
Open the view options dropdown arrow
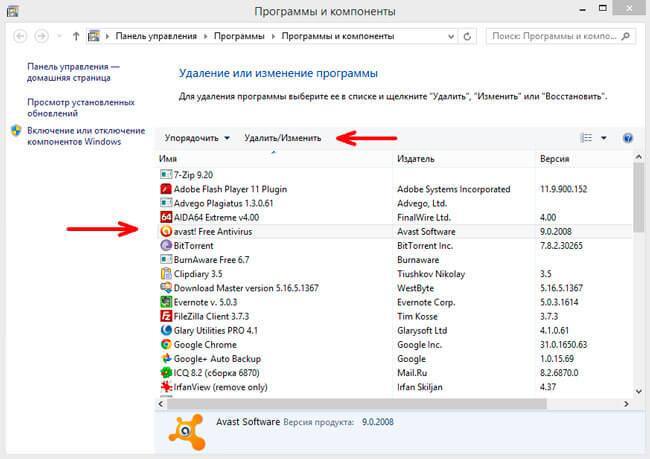[604, 138]
